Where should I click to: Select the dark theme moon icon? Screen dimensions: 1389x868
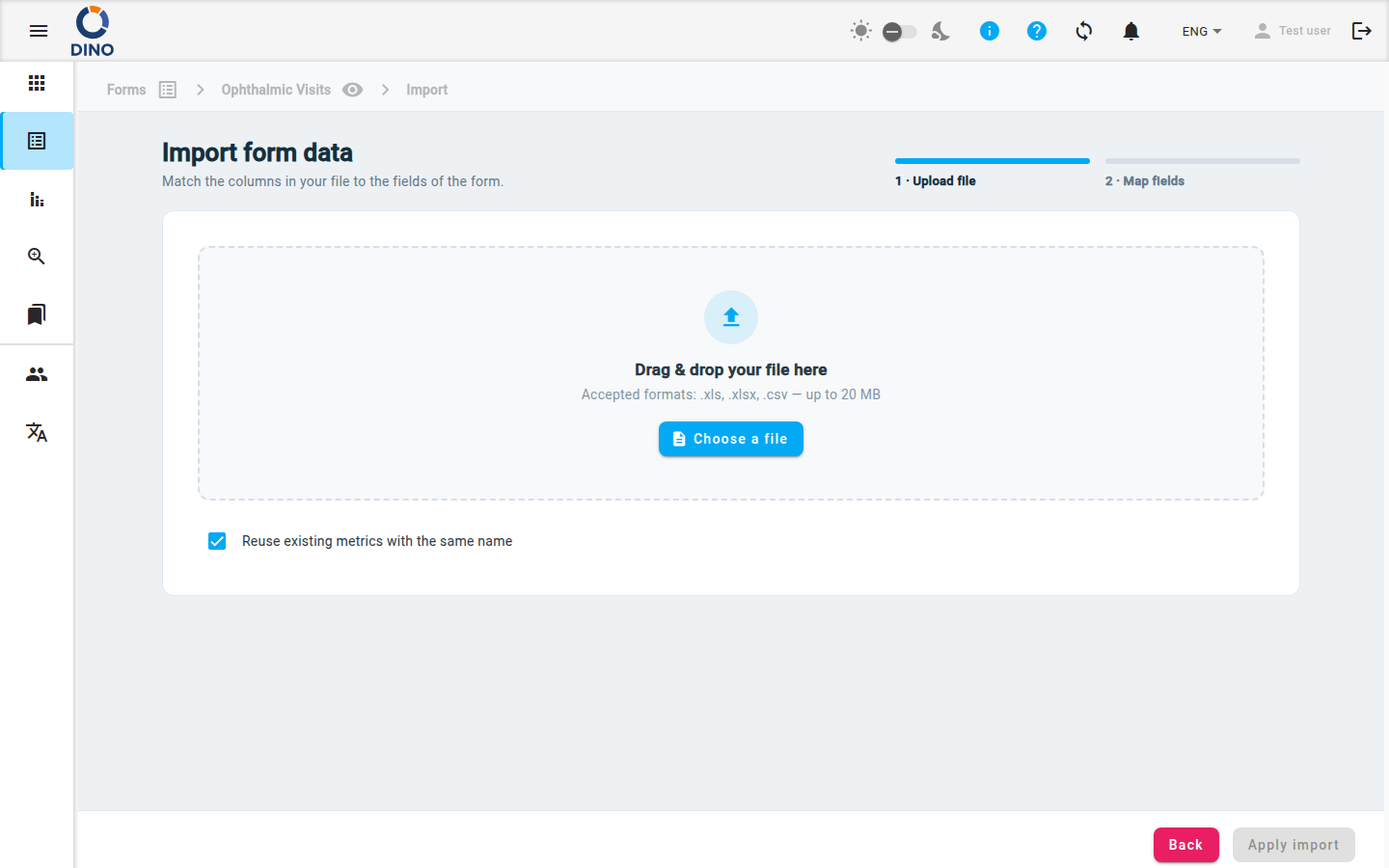coord(940,31)
